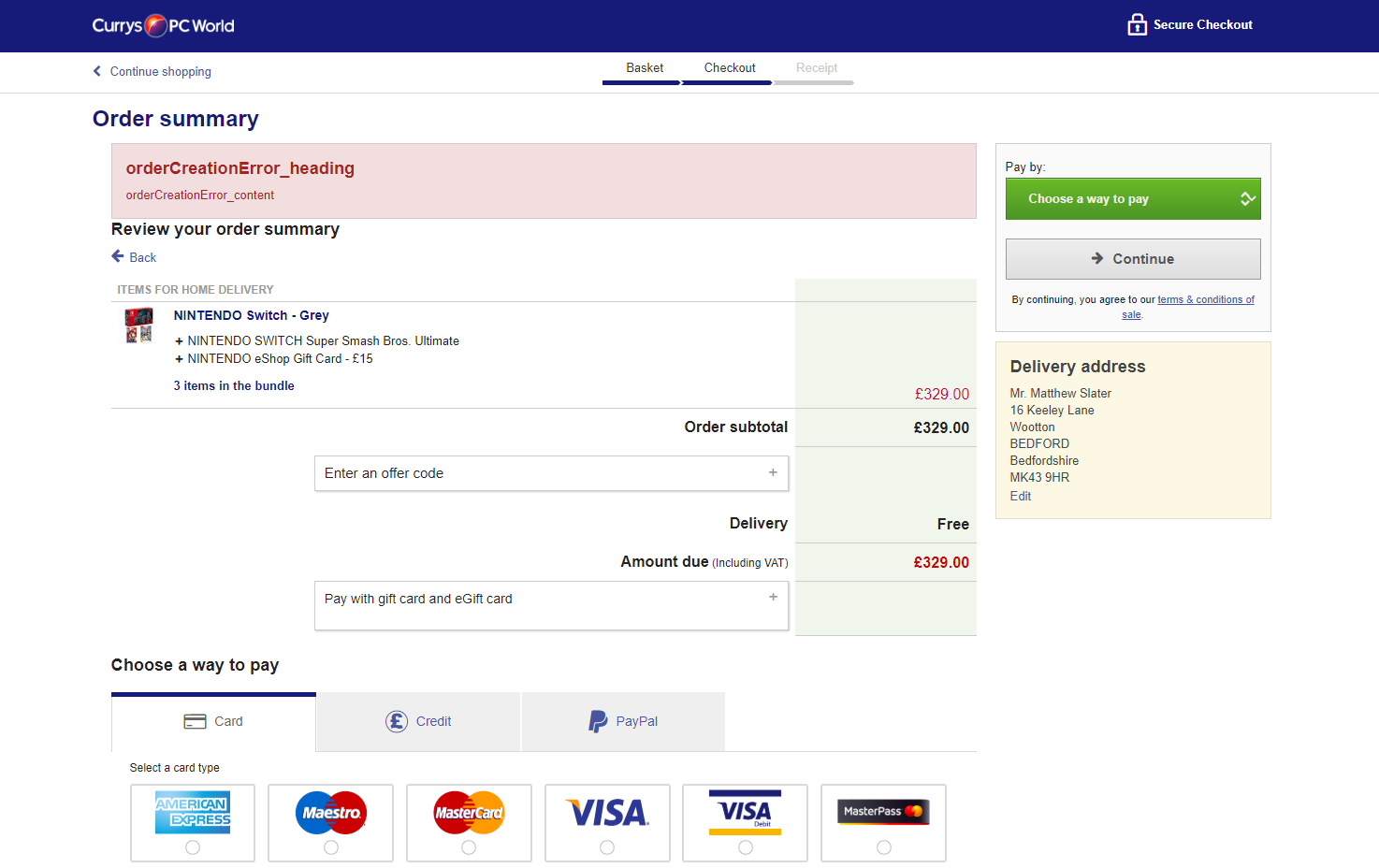Image resolution: width=1379 pixels, height=868 pixels.
Task: Click the Currys PC World logo
Action: [164, 25]
